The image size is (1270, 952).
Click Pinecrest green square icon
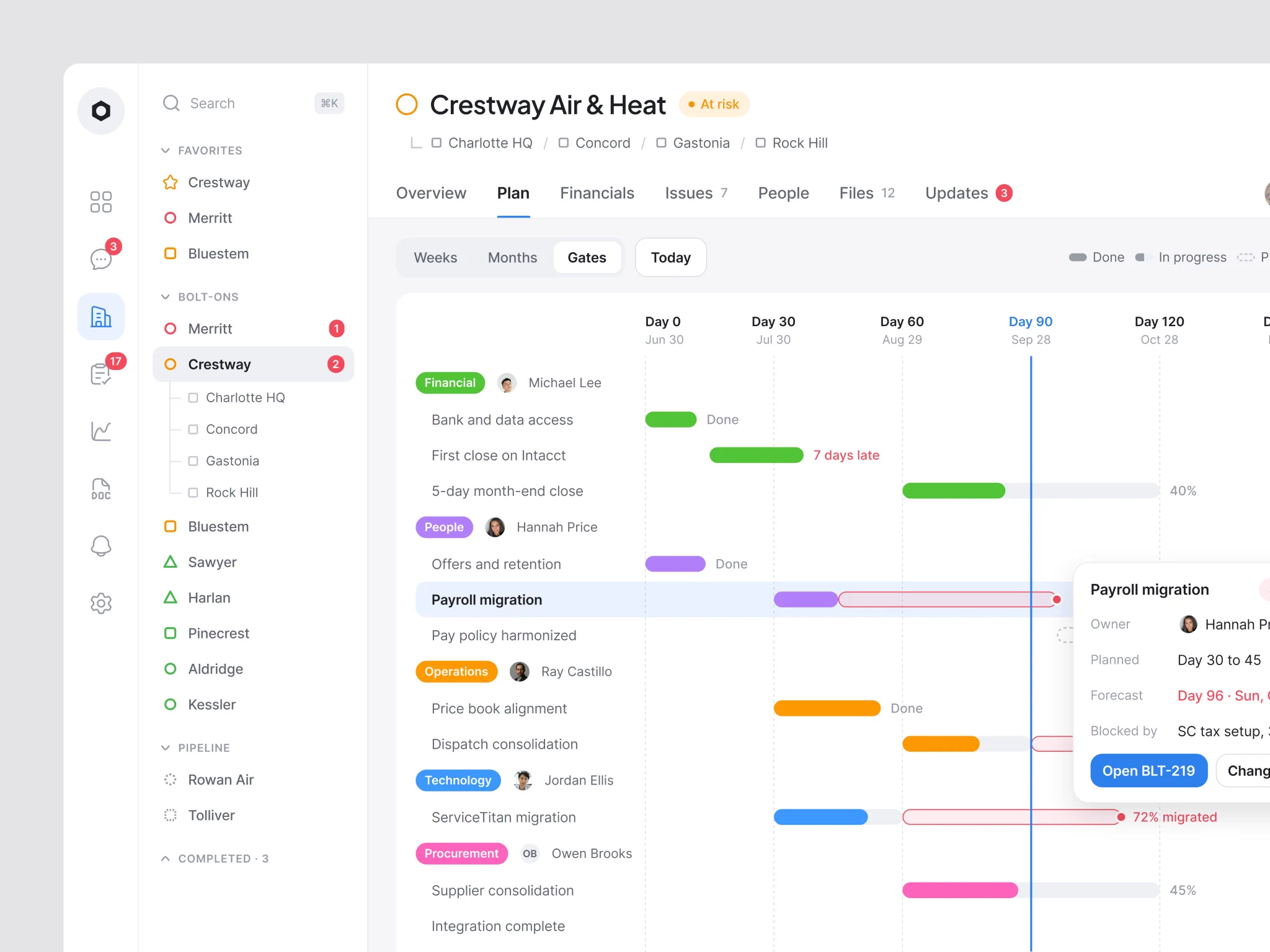click(170, 633)
